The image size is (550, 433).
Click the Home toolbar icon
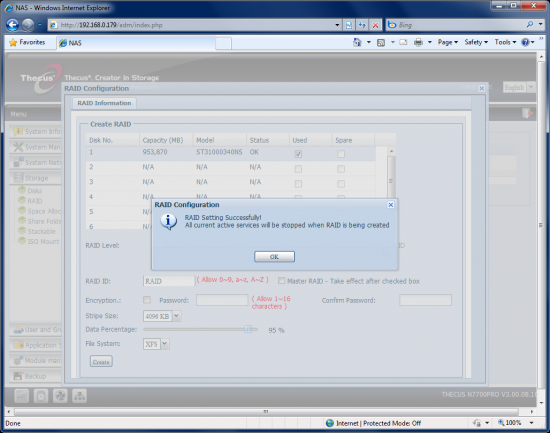coord(357,42)
